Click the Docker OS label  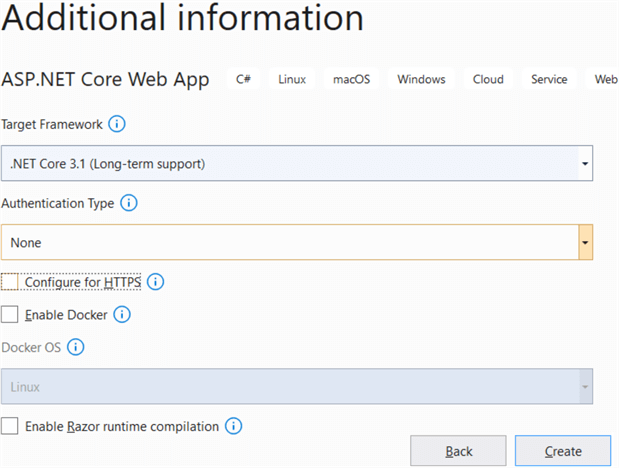pyautogui.click(x=31, y=348)
